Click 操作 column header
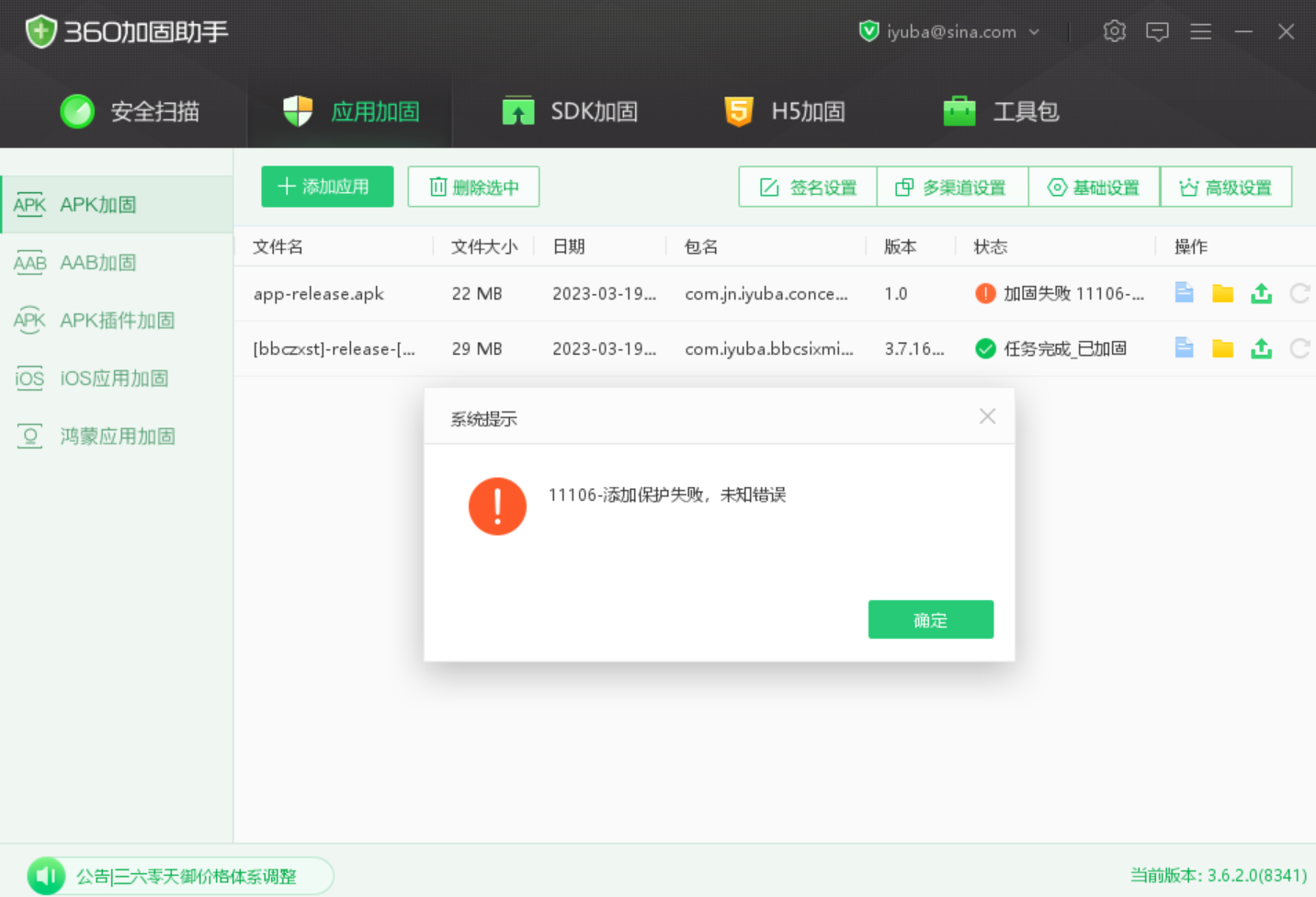 click(1191, 246)
